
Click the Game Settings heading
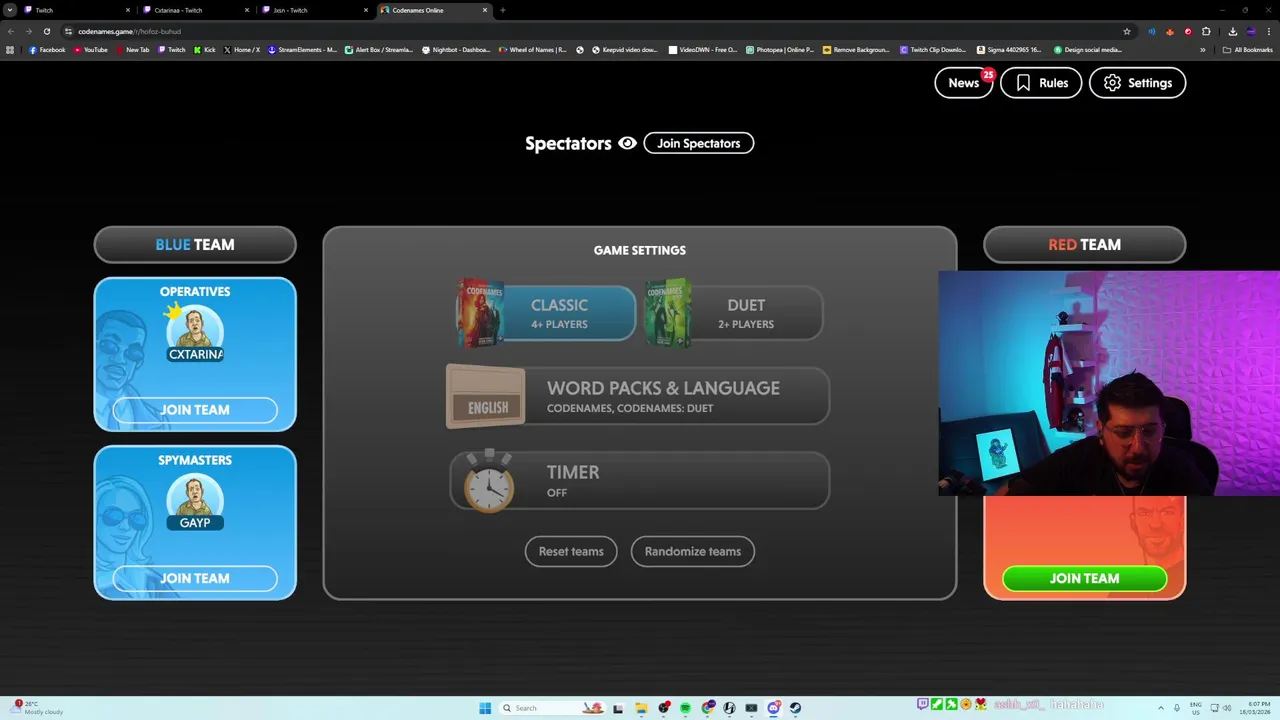pyautogui.click(x=640, y=250)
